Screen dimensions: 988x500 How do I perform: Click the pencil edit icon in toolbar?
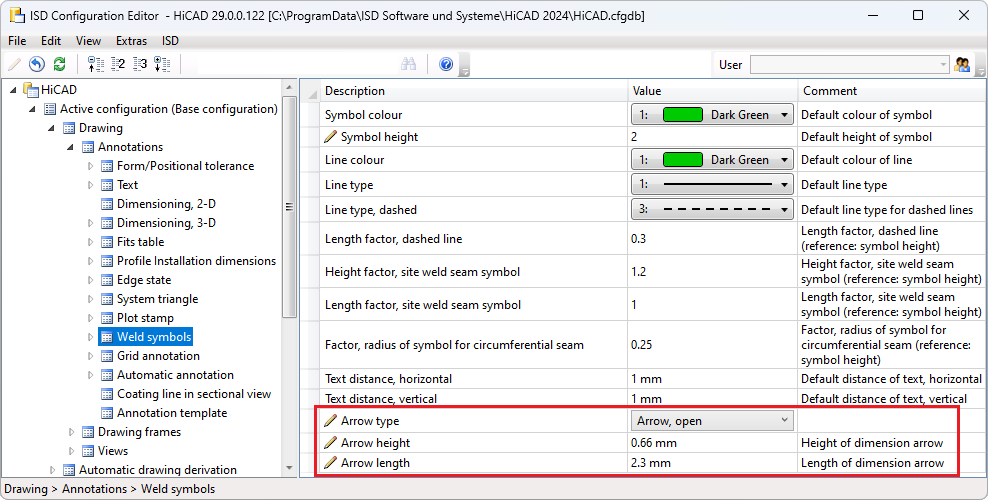(x=14, y=64)
